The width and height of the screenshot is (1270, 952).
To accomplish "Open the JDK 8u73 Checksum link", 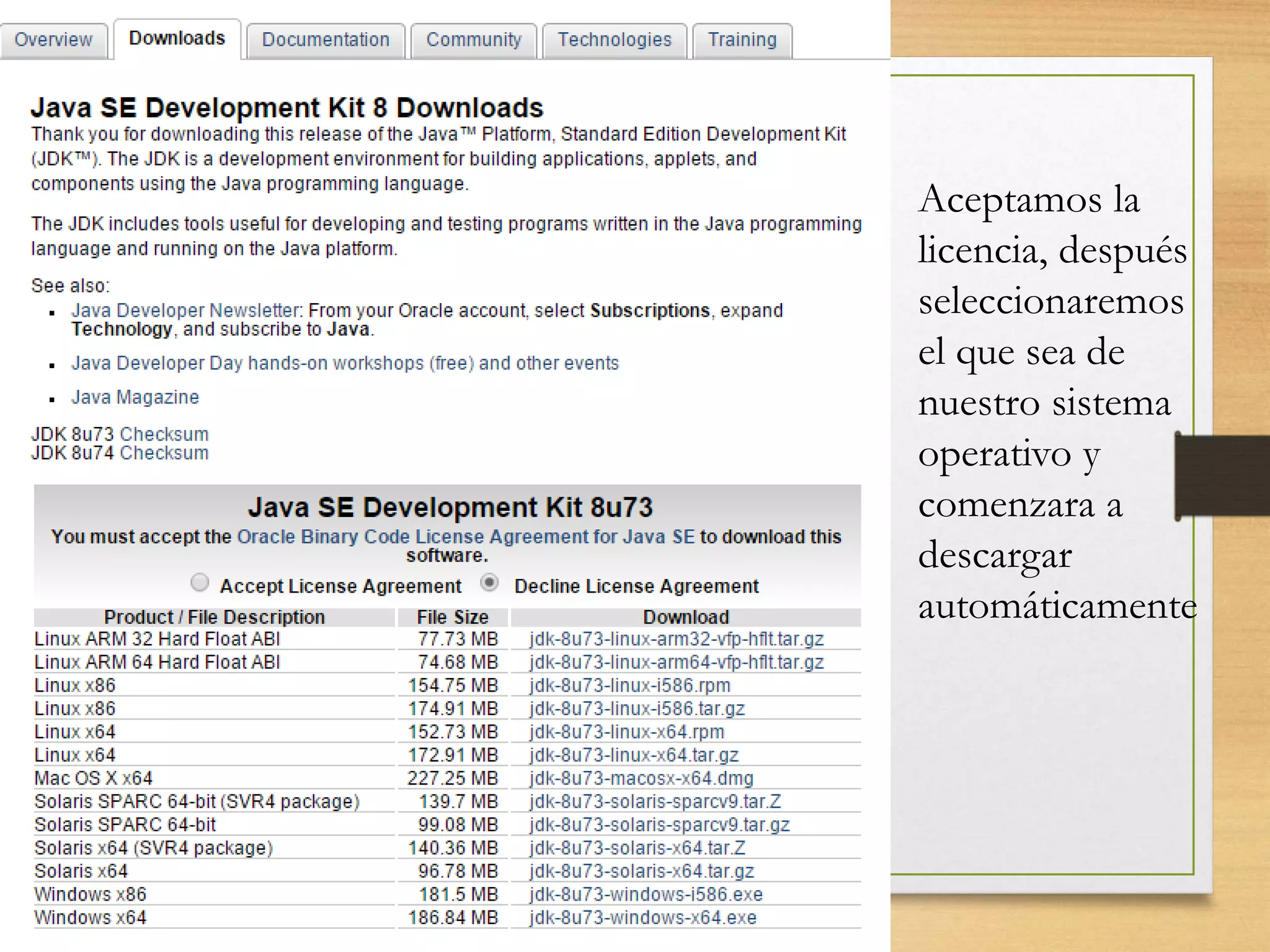I will (x=164, y=434).
